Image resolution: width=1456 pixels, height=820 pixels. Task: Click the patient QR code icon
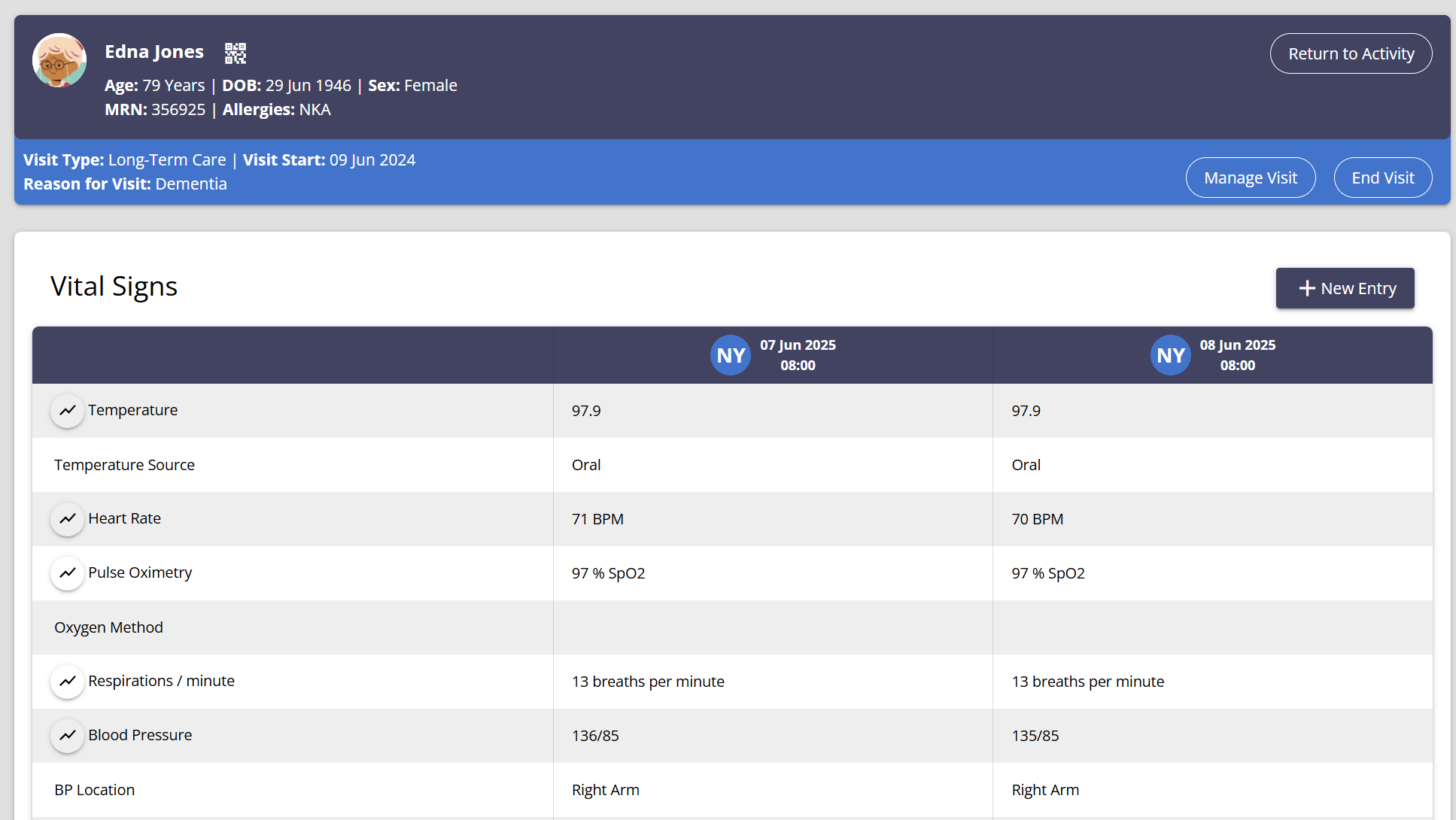click(236, 53)
